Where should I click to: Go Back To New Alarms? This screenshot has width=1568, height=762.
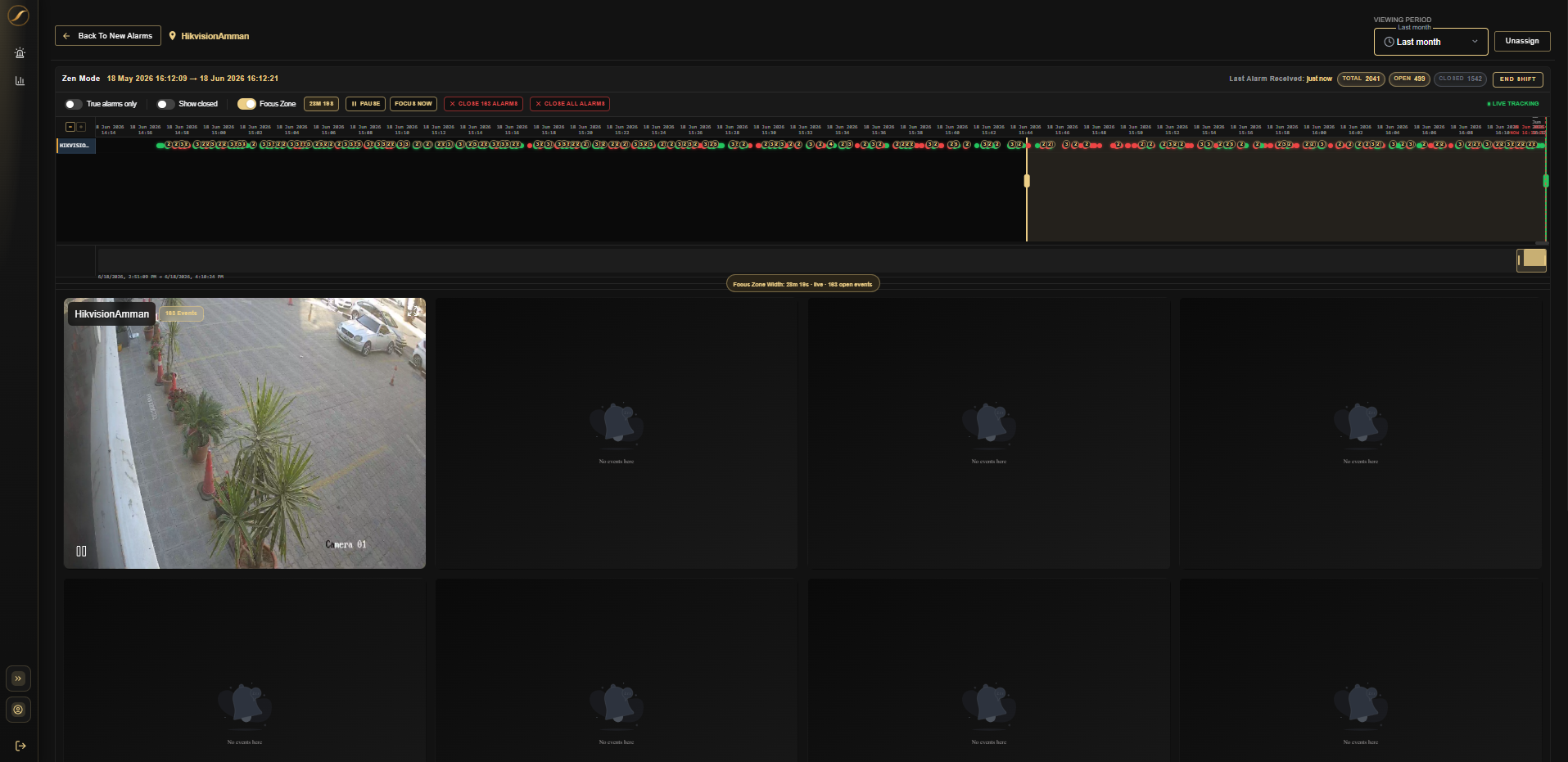(x=108, y=36)
